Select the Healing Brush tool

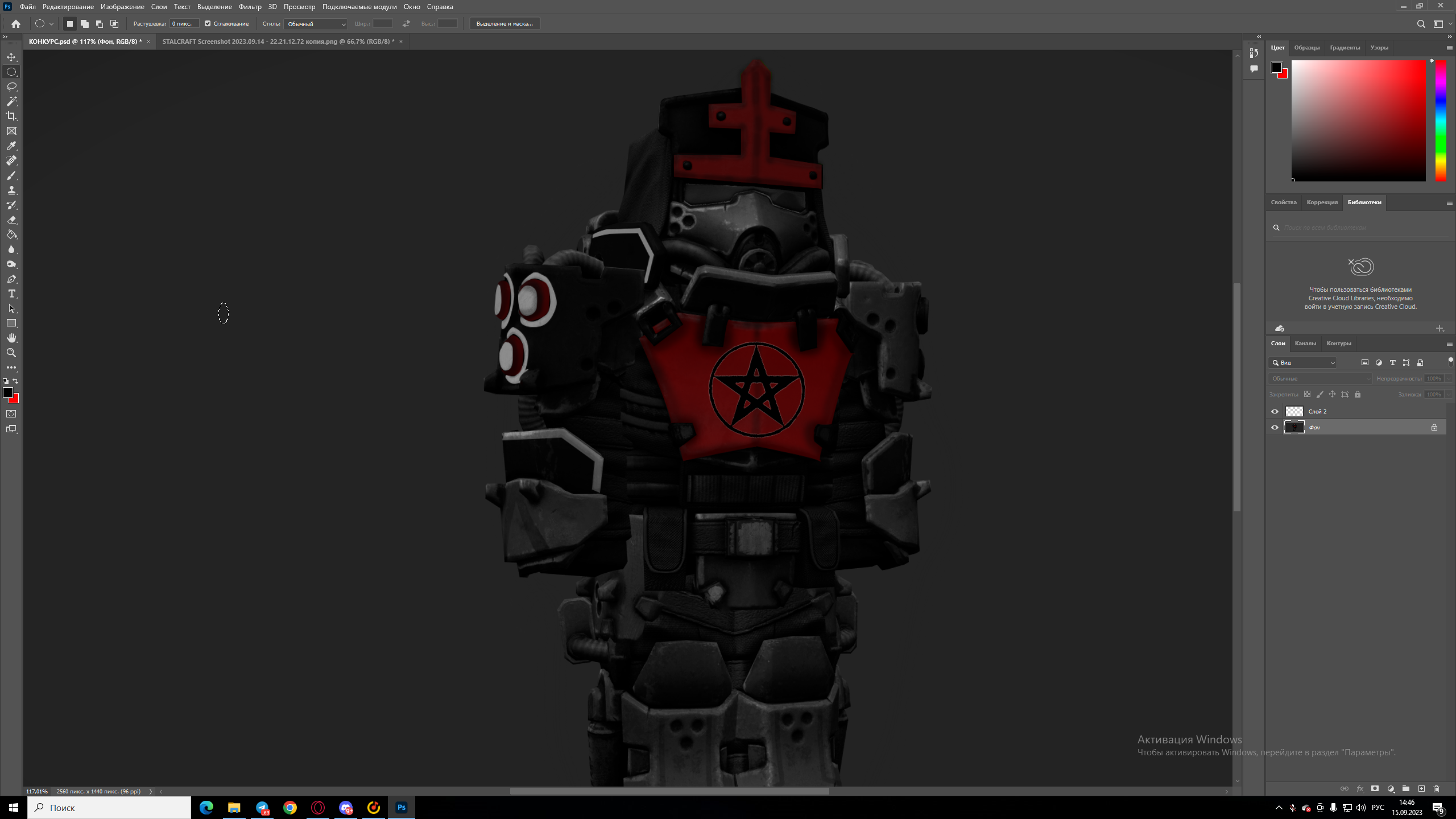point(11,161)
